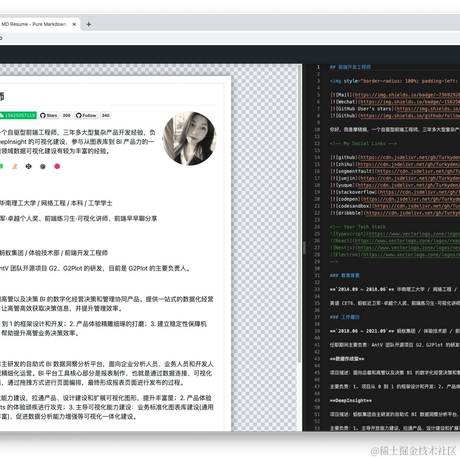Viewport: 460px width, 460px height.
Task: Click the circular profile photo
Action: pyautogui.click(x=189, y=138)
